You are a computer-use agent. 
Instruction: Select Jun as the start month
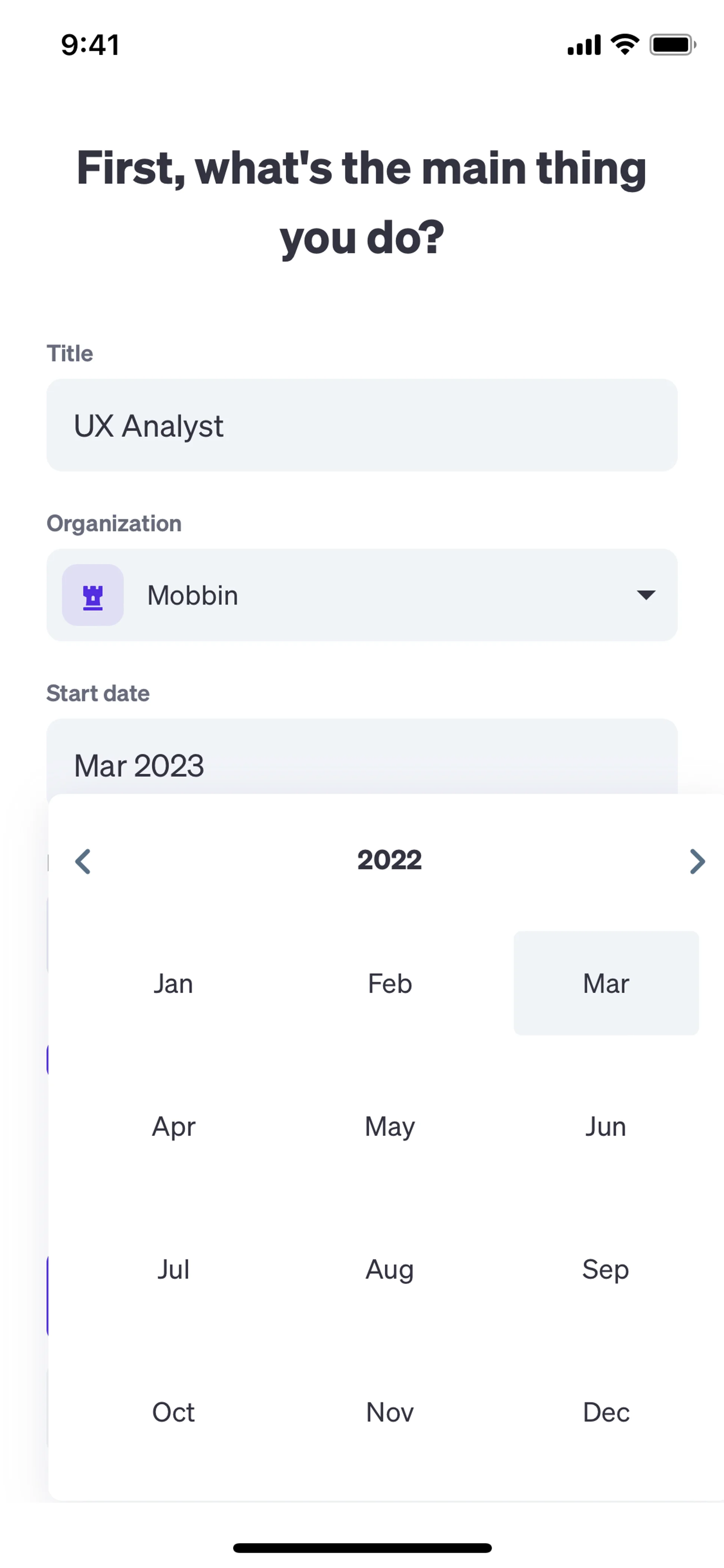[x=606, y=1127]
